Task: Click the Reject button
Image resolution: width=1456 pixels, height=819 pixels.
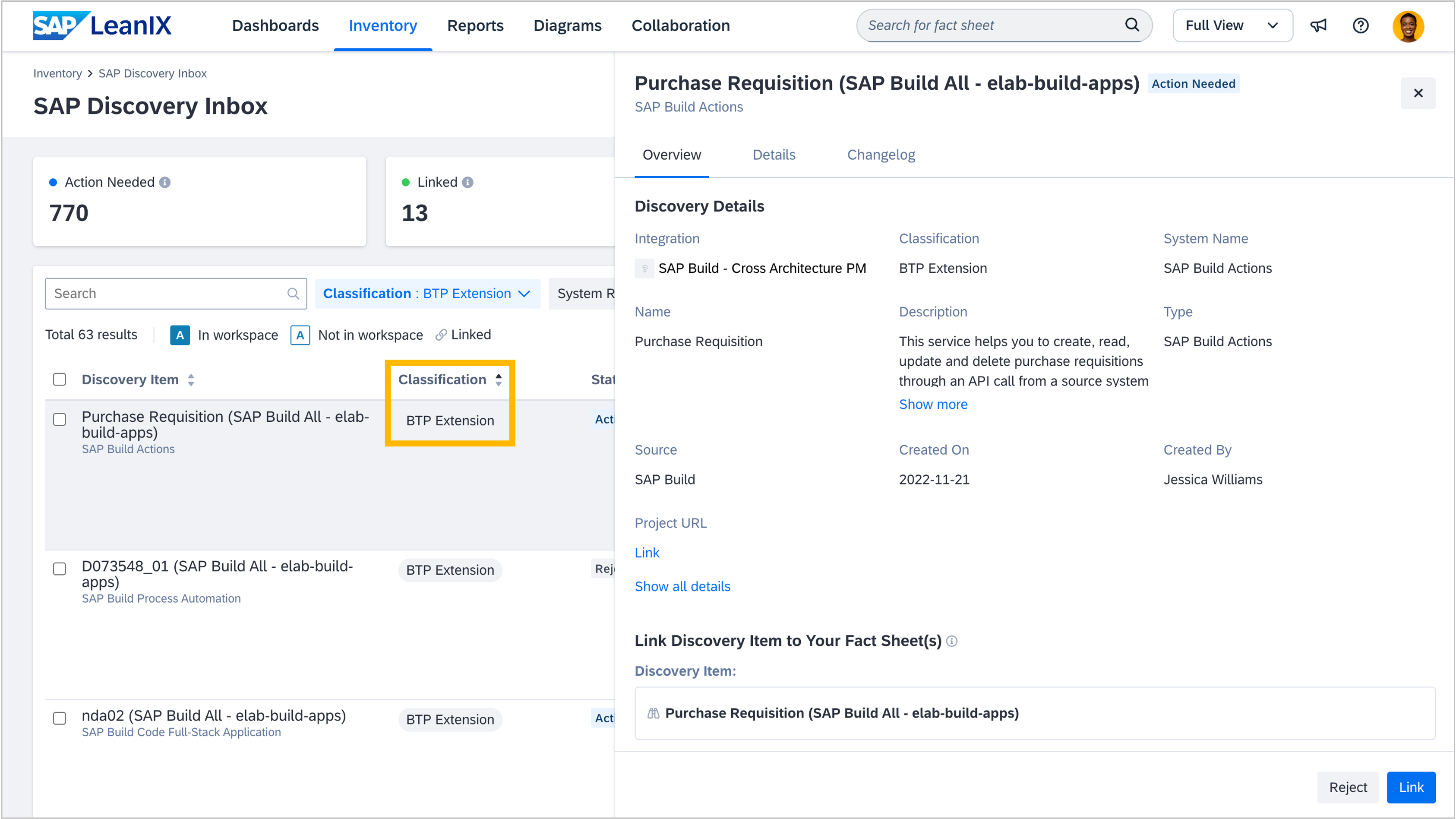Action: pos(1348,787)
